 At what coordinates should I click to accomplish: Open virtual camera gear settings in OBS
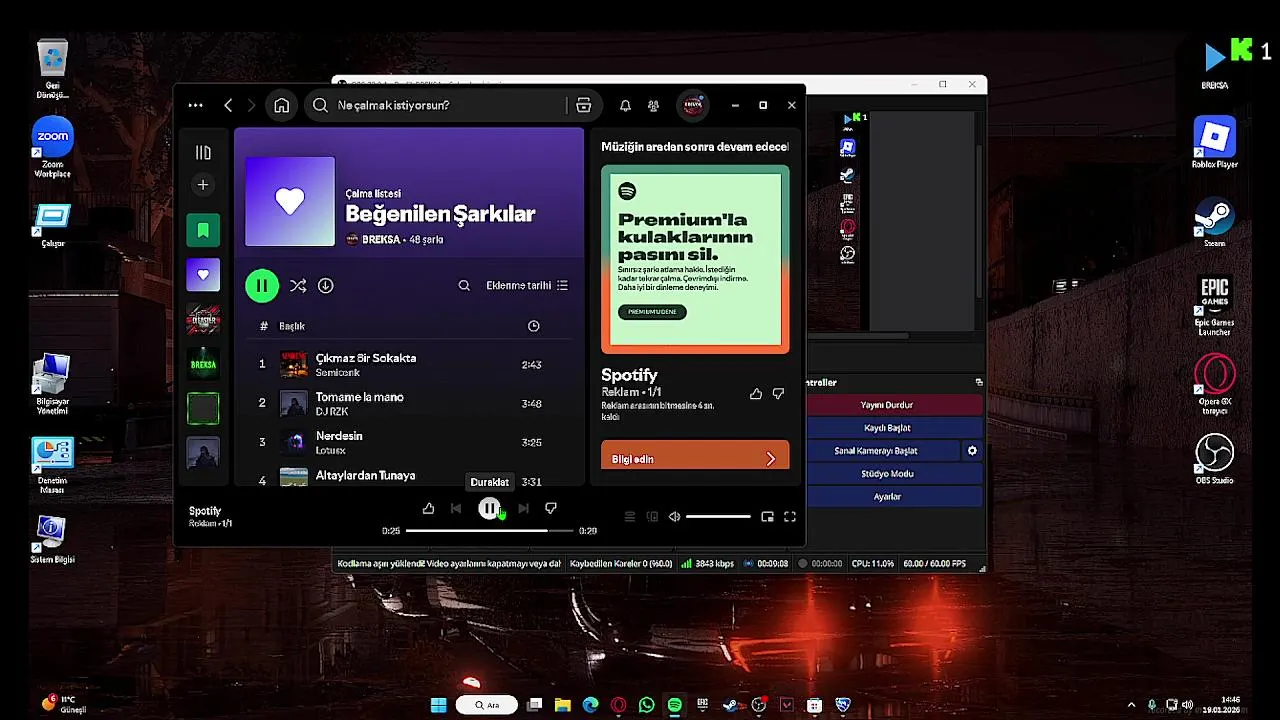point(972,451)
